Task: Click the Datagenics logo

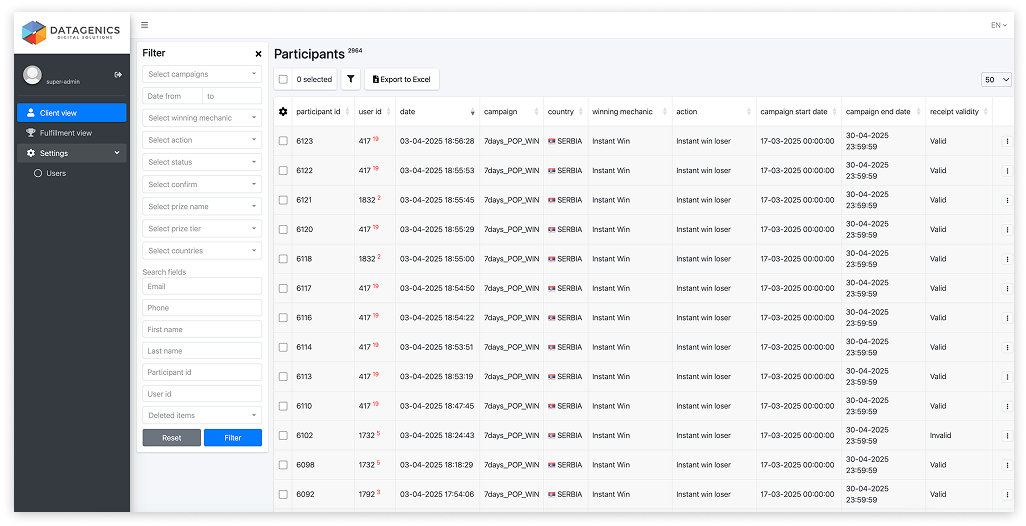Action: pos(72,33)
